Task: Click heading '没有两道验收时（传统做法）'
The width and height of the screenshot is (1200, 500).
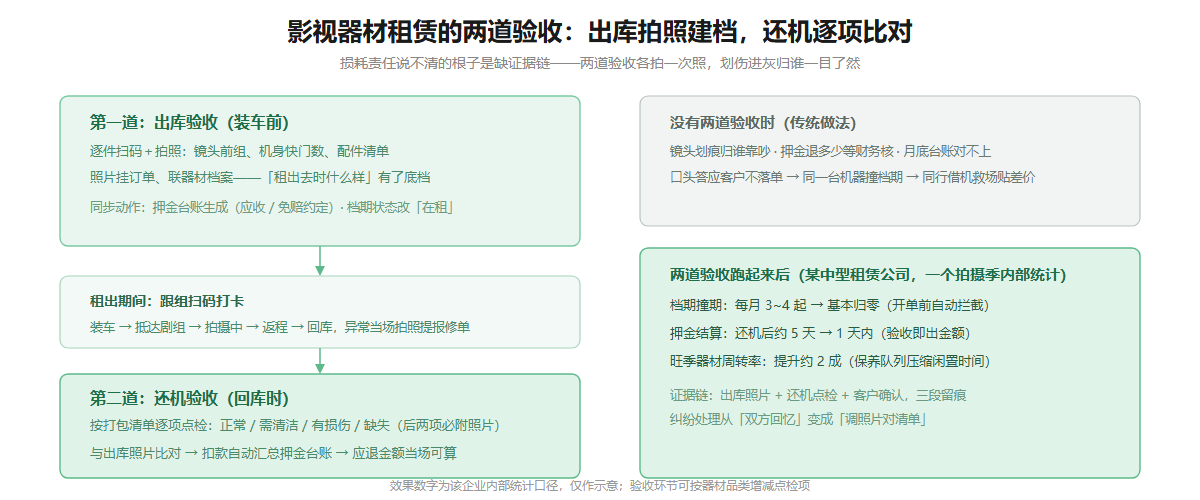Action: [x=763, y=123]
